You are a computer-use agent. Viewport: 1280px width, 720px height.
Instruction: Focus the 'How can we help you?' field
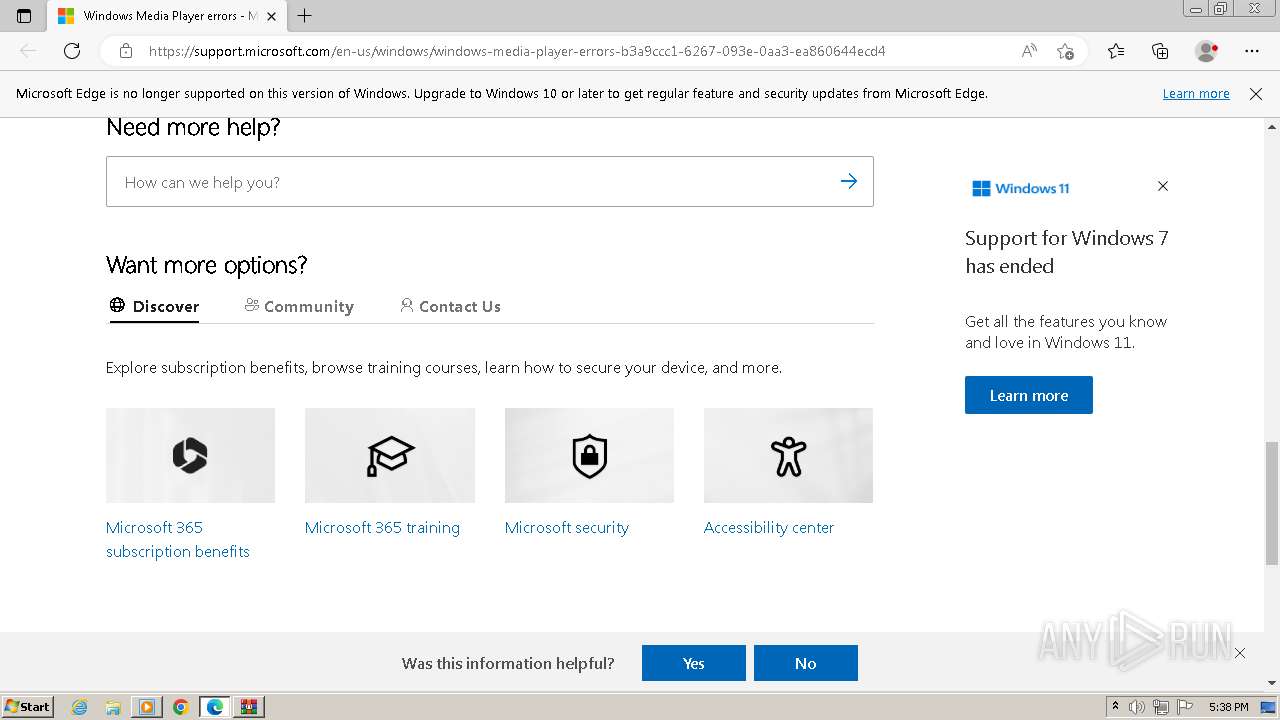click(470, 182)
